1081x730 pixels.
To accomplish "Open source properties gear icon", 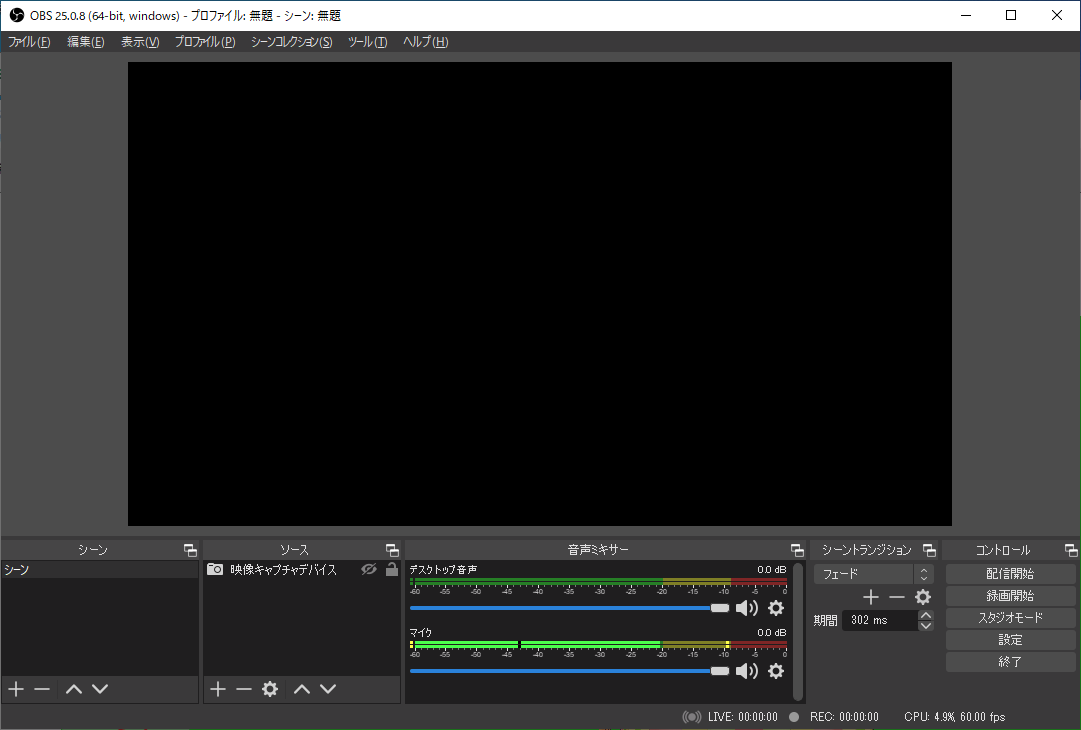I will click(x=270, y=689).
